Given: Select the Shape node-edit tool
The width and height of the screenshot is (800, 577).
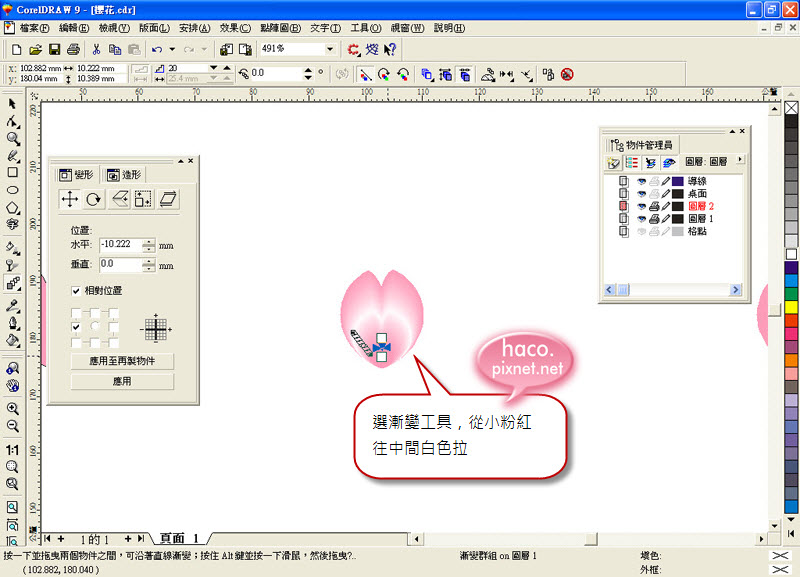Looking at the screenshot, I should [x=13, y=121].
